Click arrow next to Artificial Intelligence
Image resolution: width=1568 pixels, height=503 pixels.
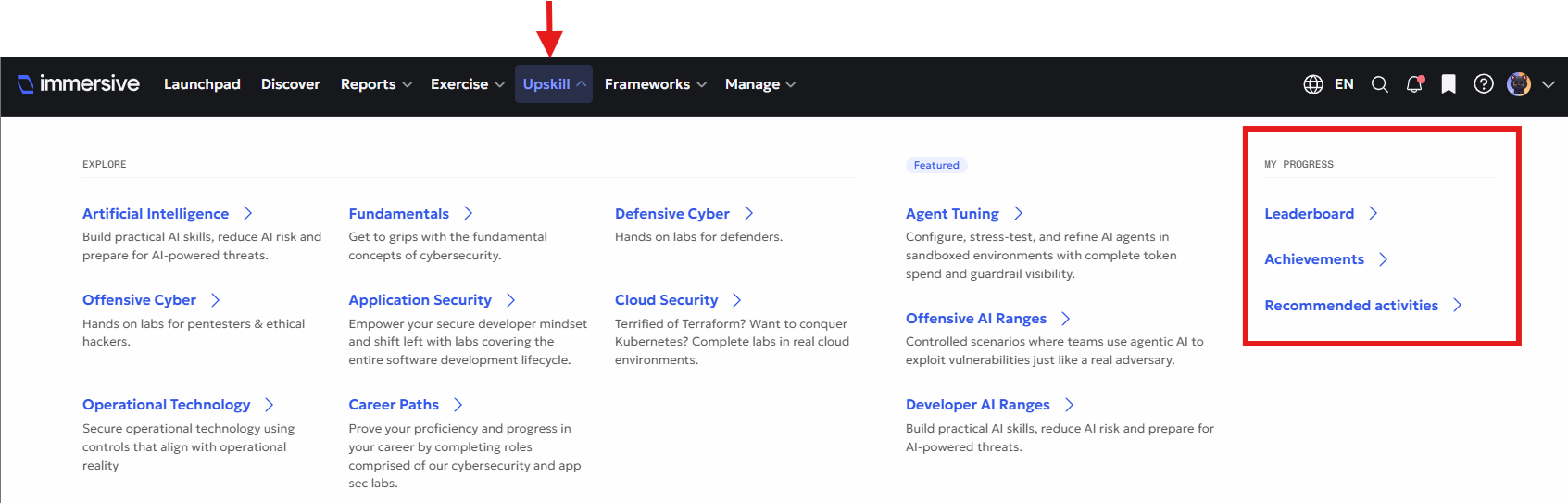point(247,213)
